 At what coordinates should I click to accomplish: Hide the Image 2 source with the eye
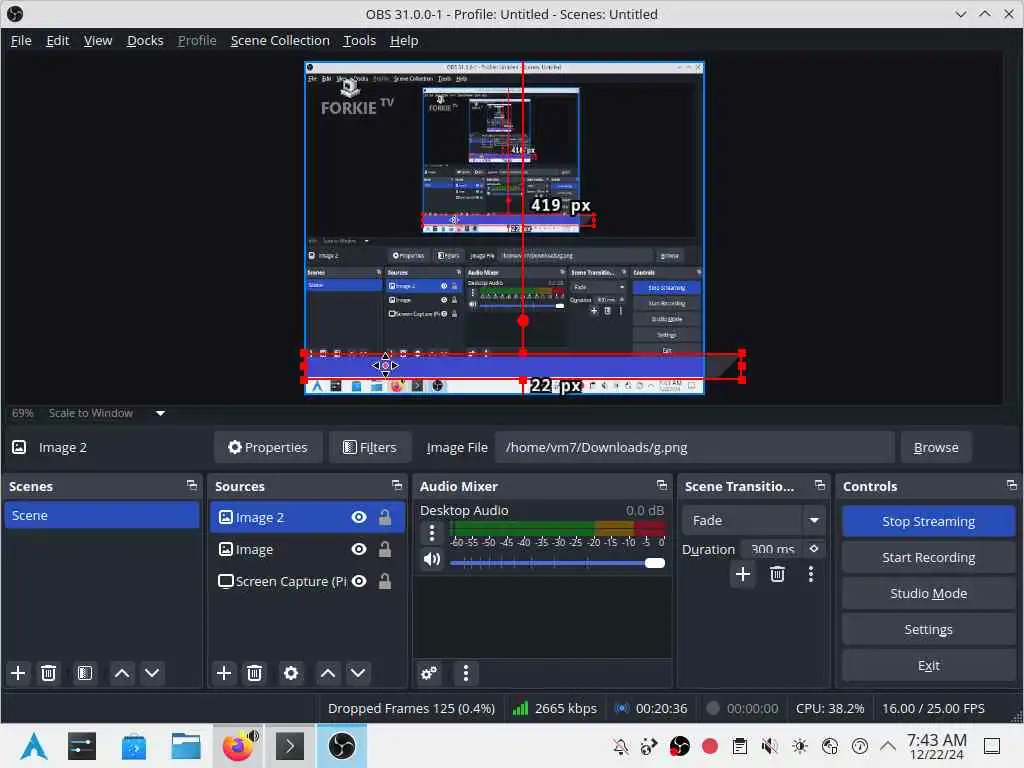point(359,517)
